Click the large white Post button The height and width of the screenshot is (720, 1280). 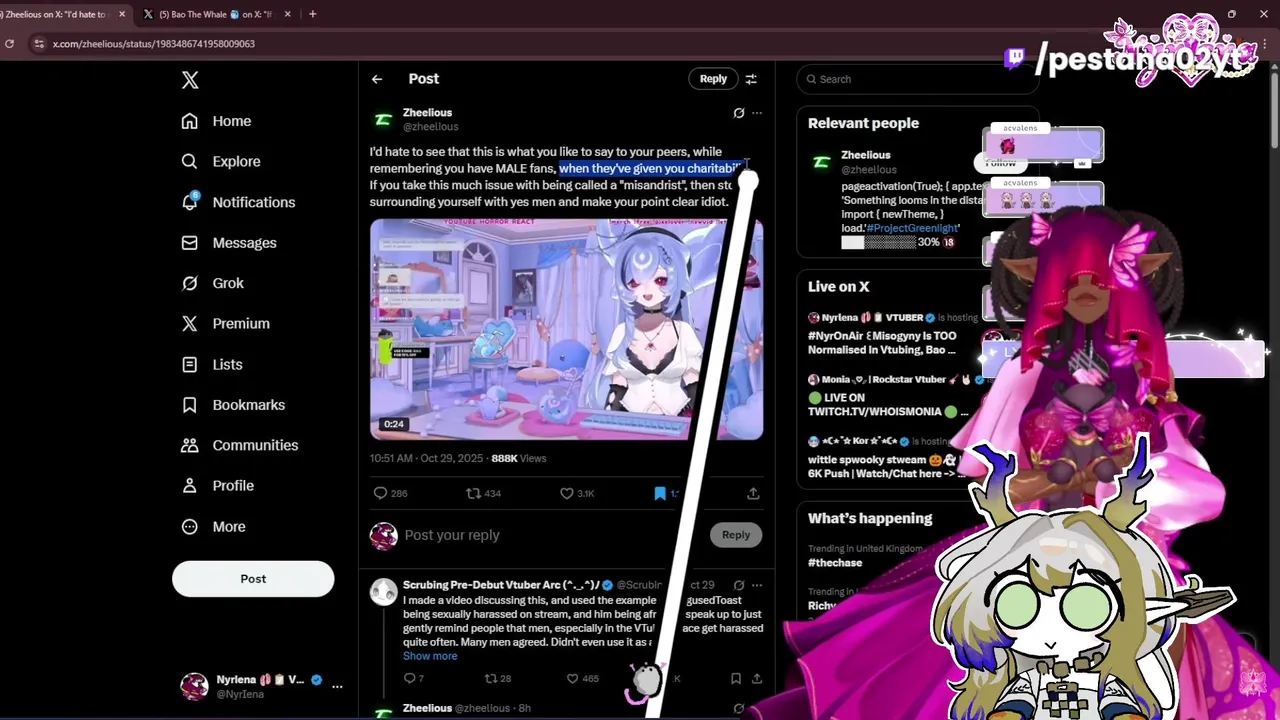tap(253, 579)
